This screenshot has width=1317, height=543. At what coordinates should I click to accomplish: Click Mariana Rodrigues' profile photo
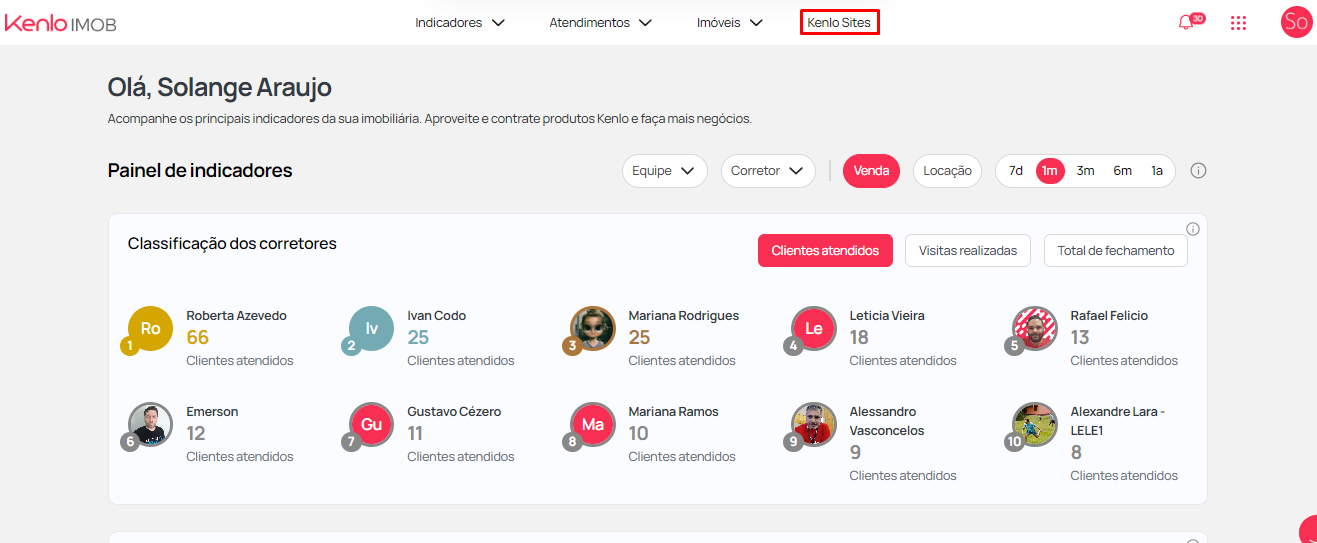coord(592,328)
